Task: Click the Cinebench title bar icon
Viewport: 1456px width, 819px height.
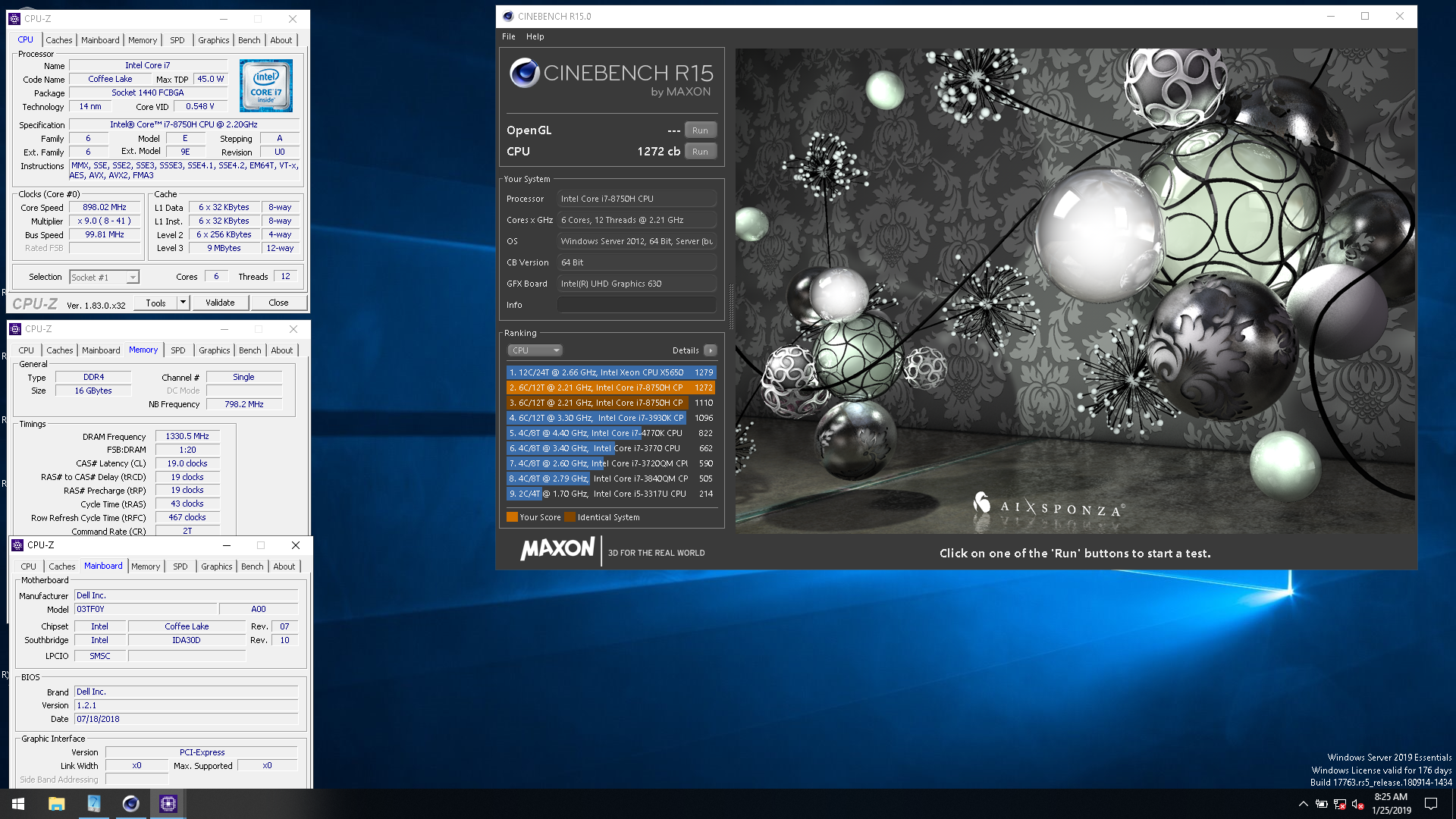Action: [x=508, y=16]
